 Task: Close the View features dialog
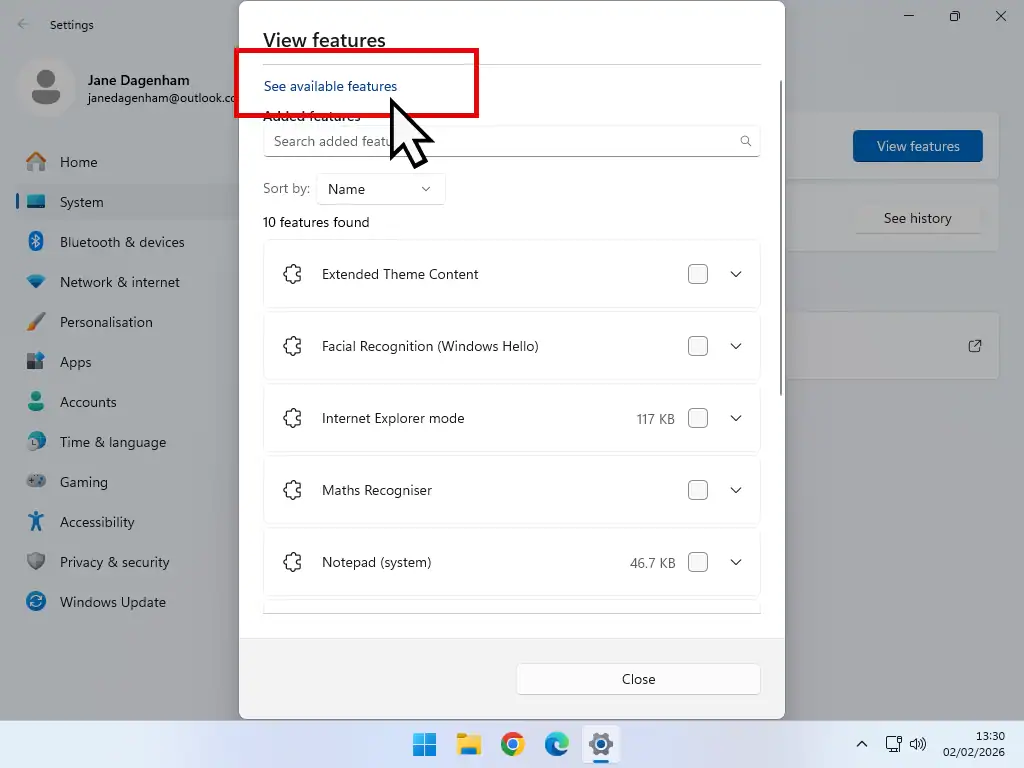point(637,679)
